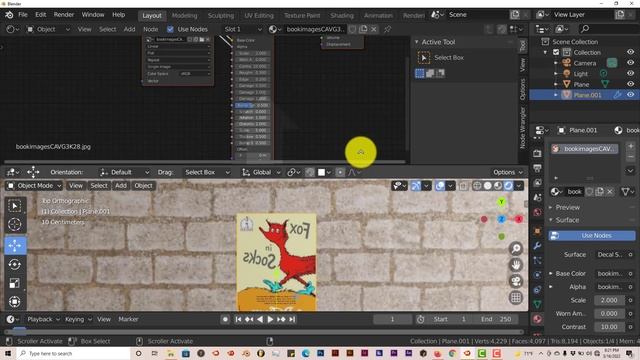
Task: Hide the Camera with its eye icon
Action: 630,63
